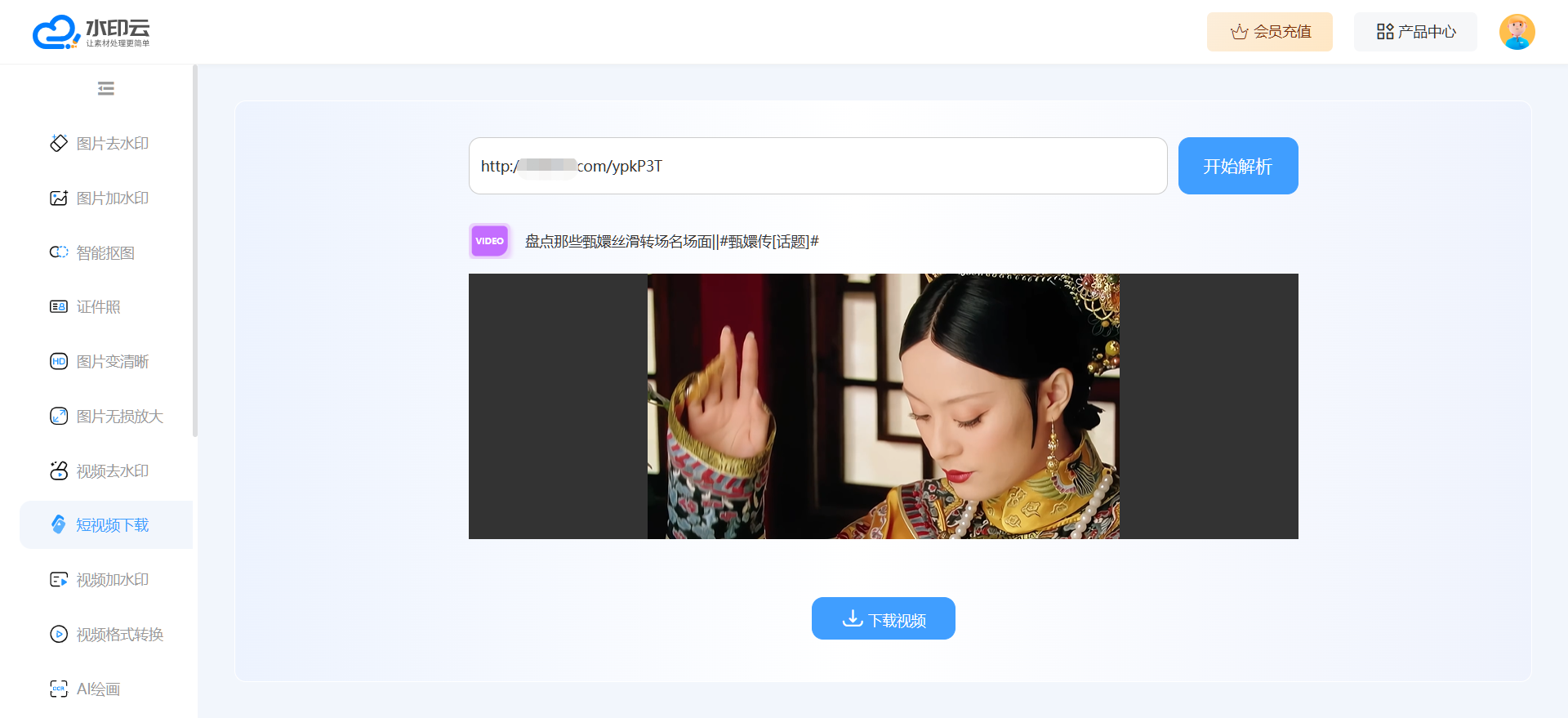Go to 图片变清晰 tool

[106, 361]
